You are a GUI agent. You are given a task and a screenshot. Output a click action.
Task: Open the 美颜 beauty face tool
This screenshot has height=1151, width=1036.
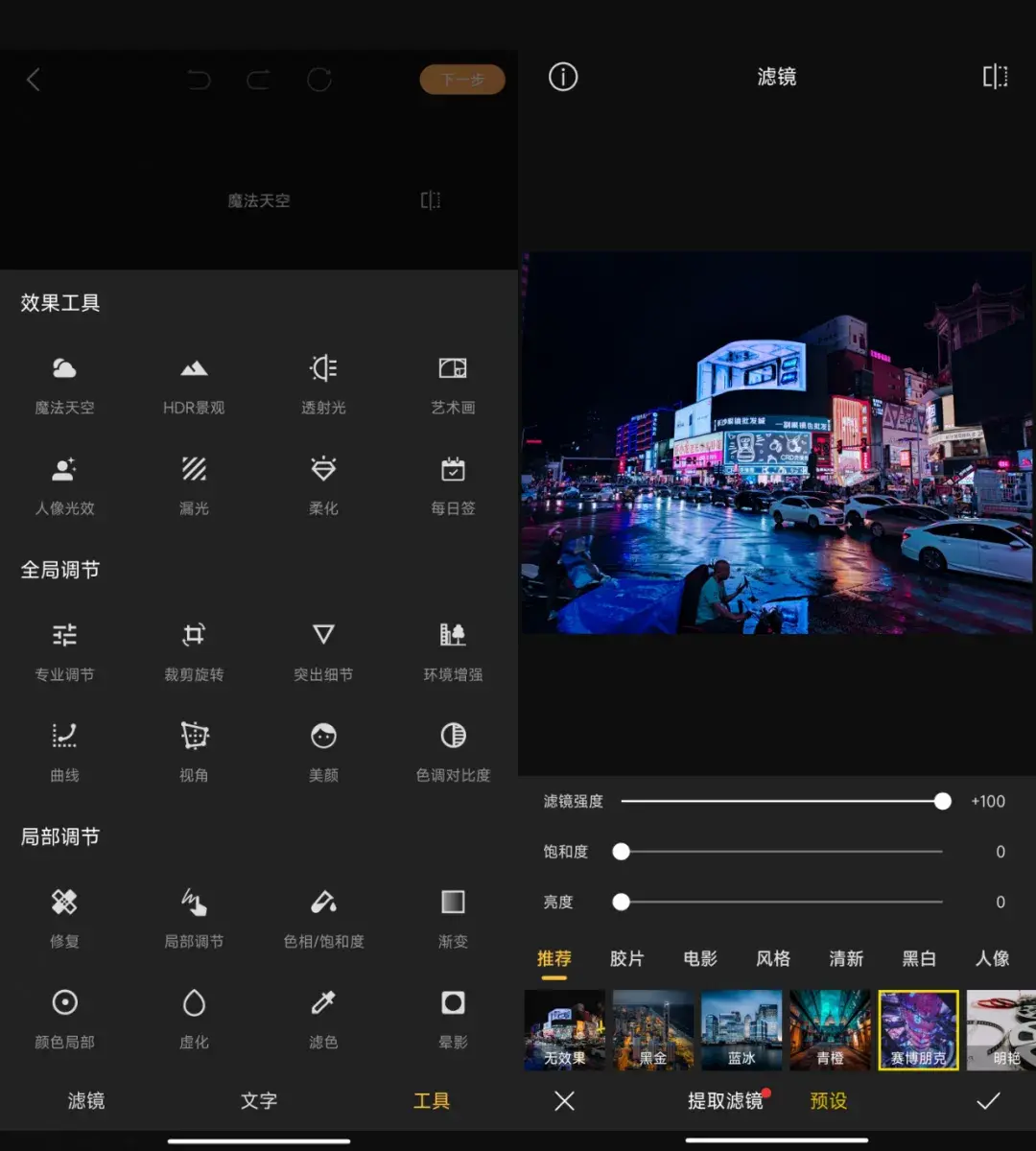coord(323,751)
